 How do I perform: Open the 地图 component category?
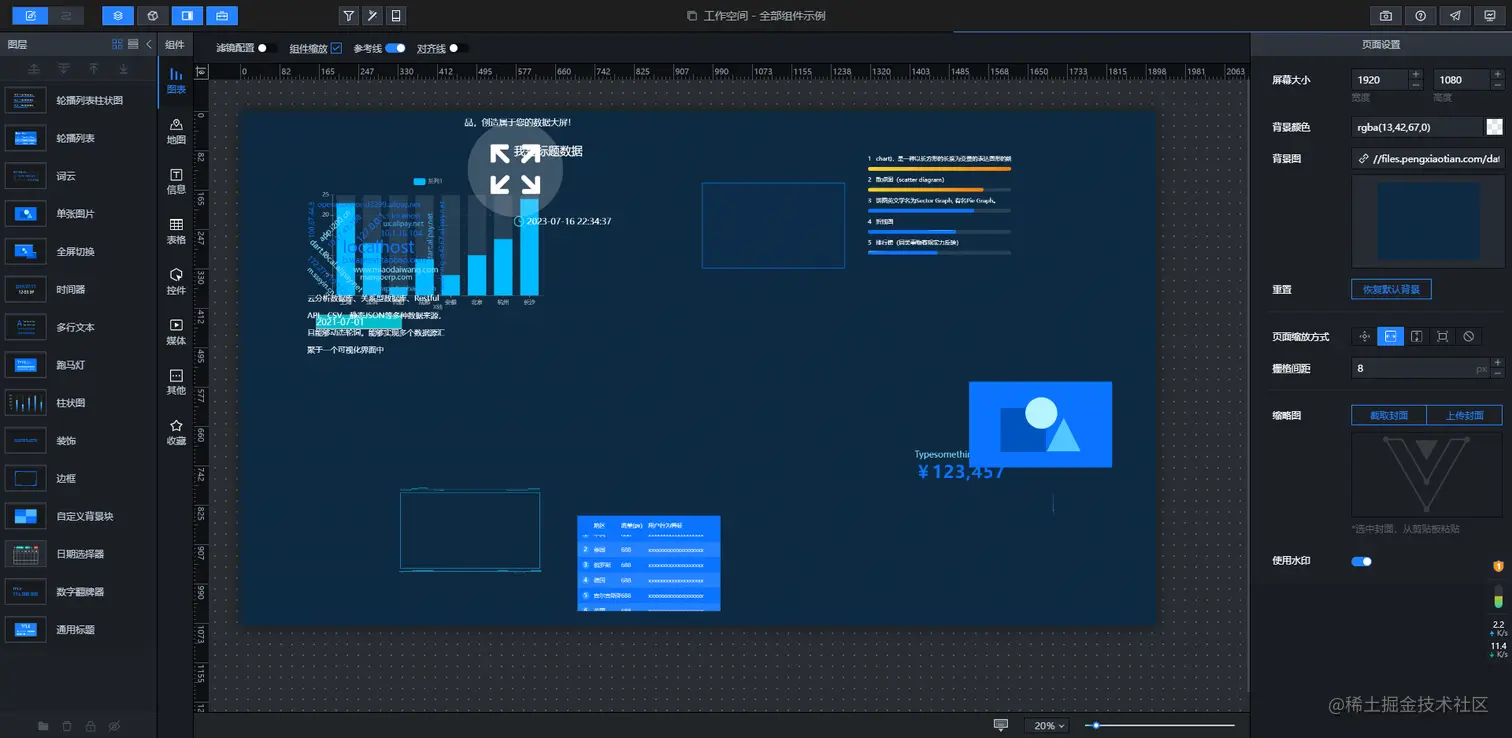click(x=176, y=131)
